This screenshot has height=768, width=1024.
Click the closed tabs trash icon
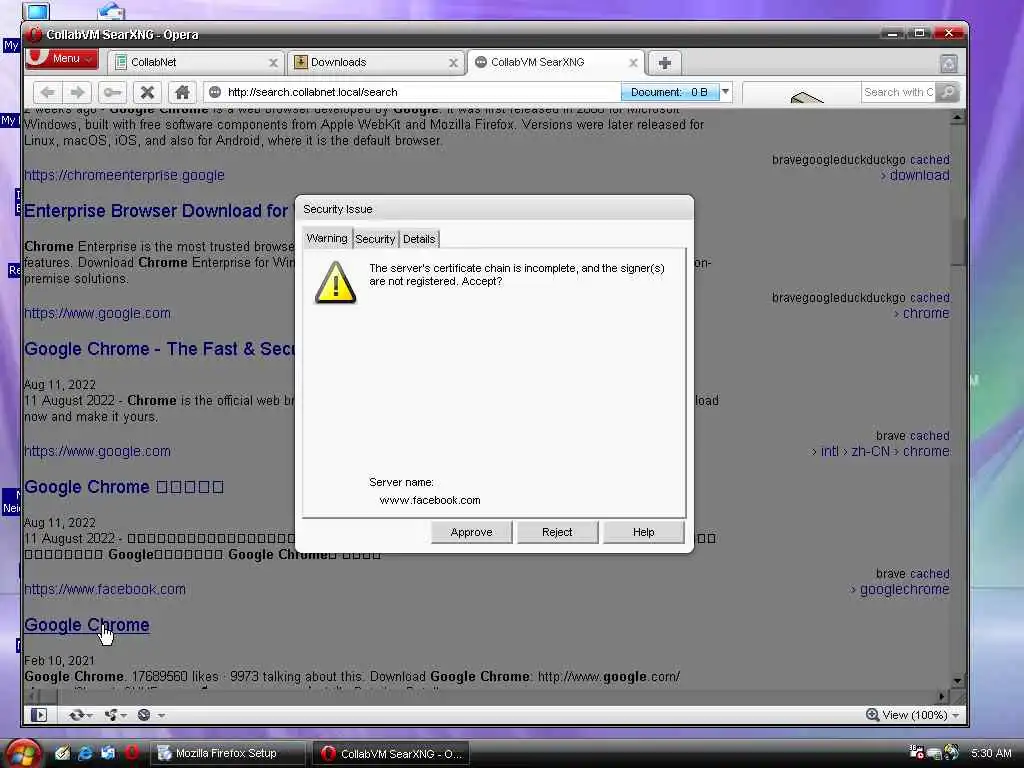(x=948, y=63)
